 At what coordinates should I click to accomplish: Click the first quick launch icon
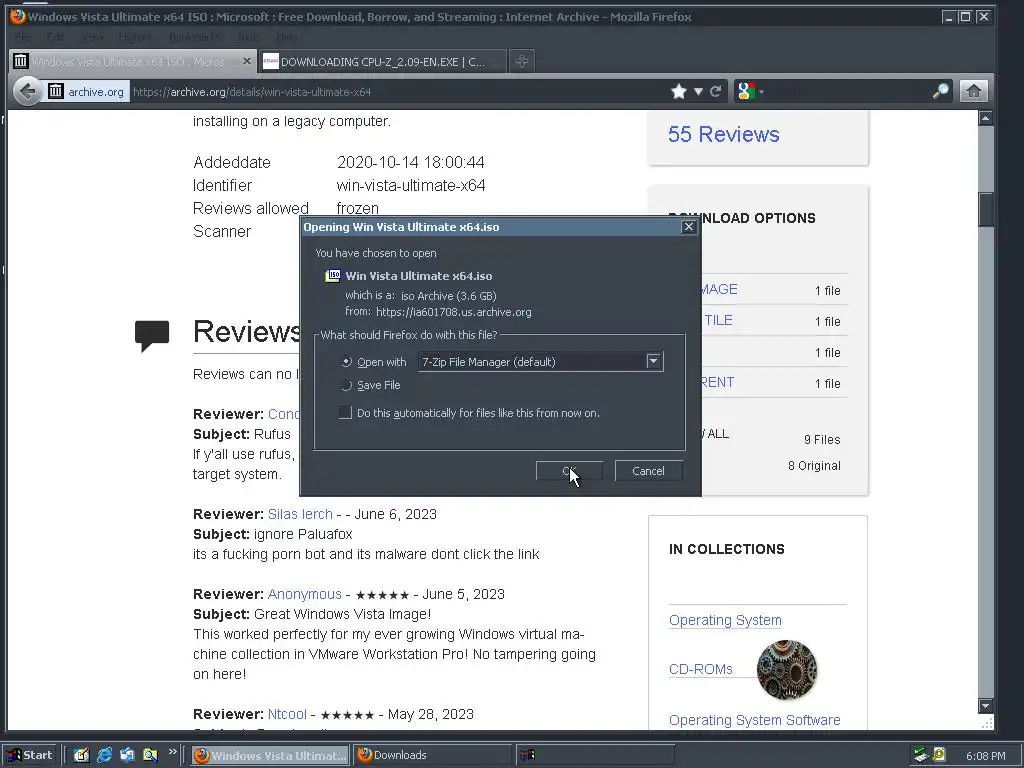81,755
